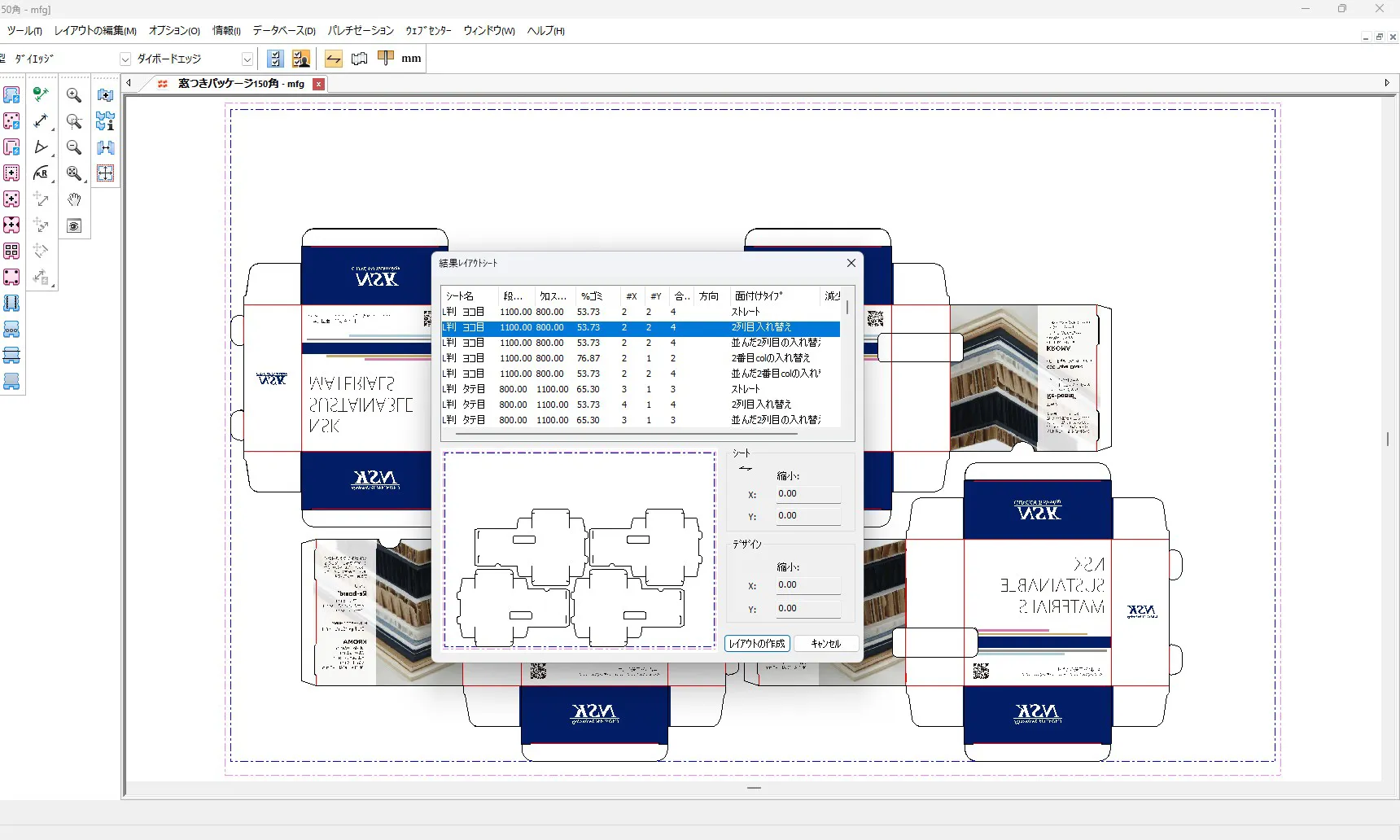Toggle the eye view mode icon
This screenshot has height=840, width=1400.
coord(74,225)
